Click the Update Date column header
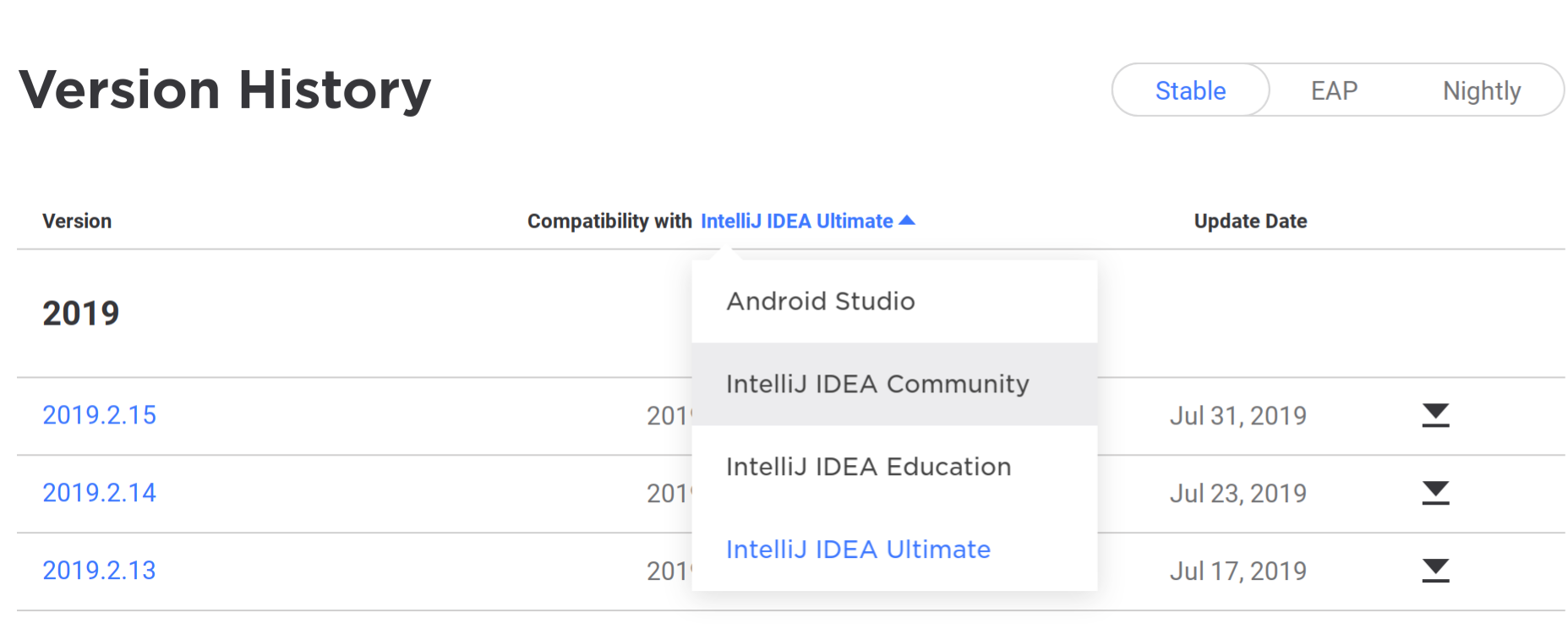 pyautogui.click(x=1250, y=222)
